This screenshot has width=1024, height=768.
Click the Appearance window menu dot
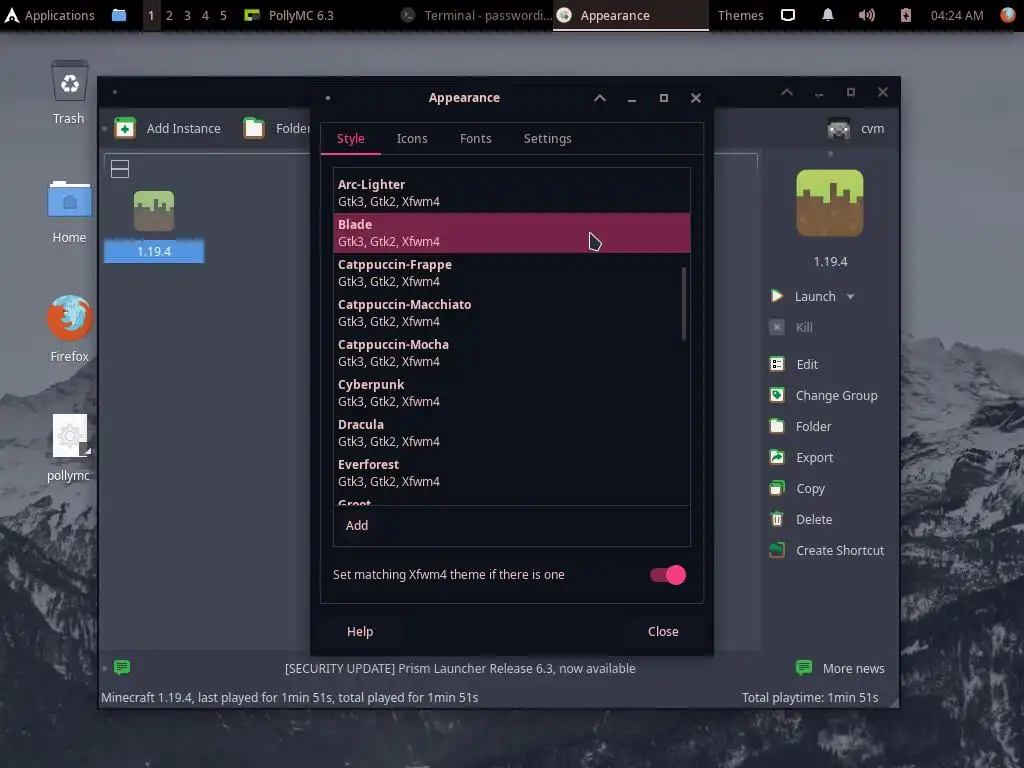[x=328, y=98]
